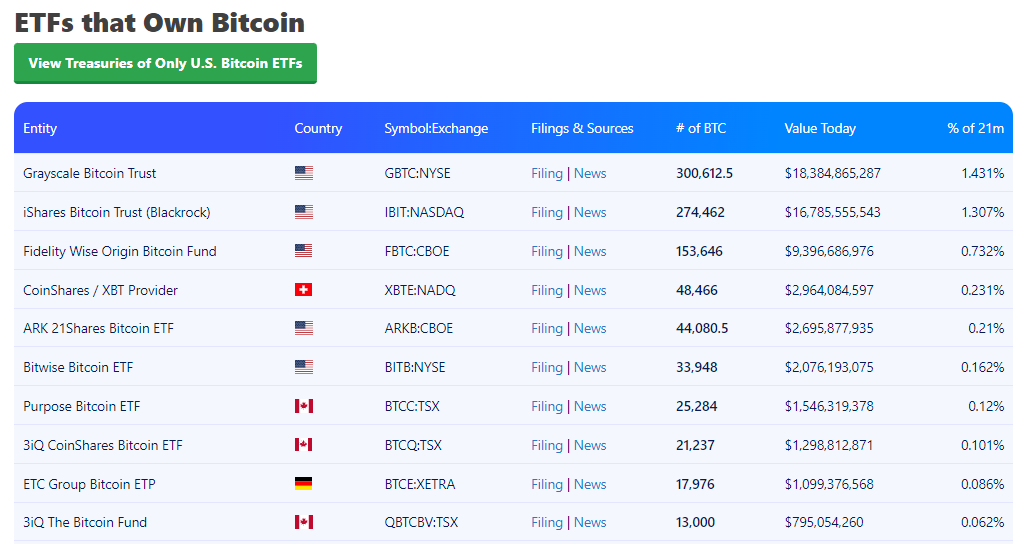Click the German flag for ETC Group Bitcoin ETP
Viewport: 1032px width, 544px height.
pos(303,483)
